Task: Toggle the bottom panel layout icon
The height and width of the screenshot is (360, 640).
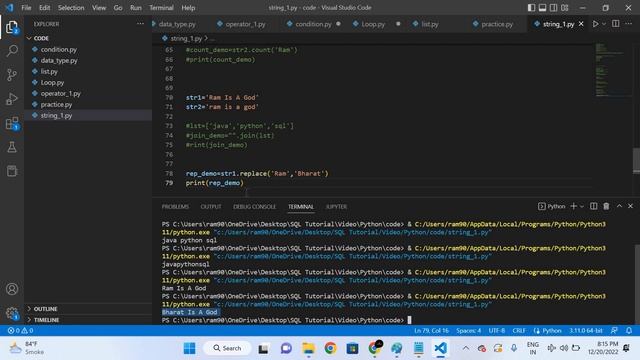Action: point(542,8)
